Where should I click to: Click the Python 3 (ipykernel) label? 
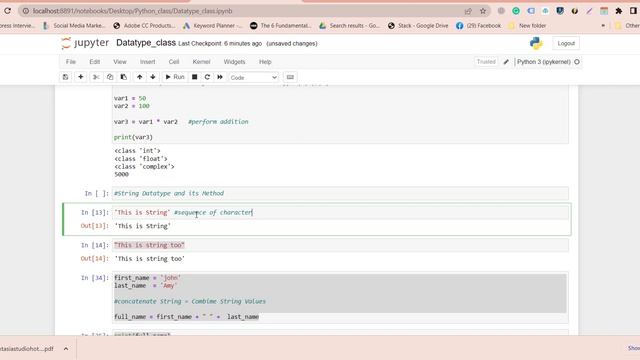544,62
